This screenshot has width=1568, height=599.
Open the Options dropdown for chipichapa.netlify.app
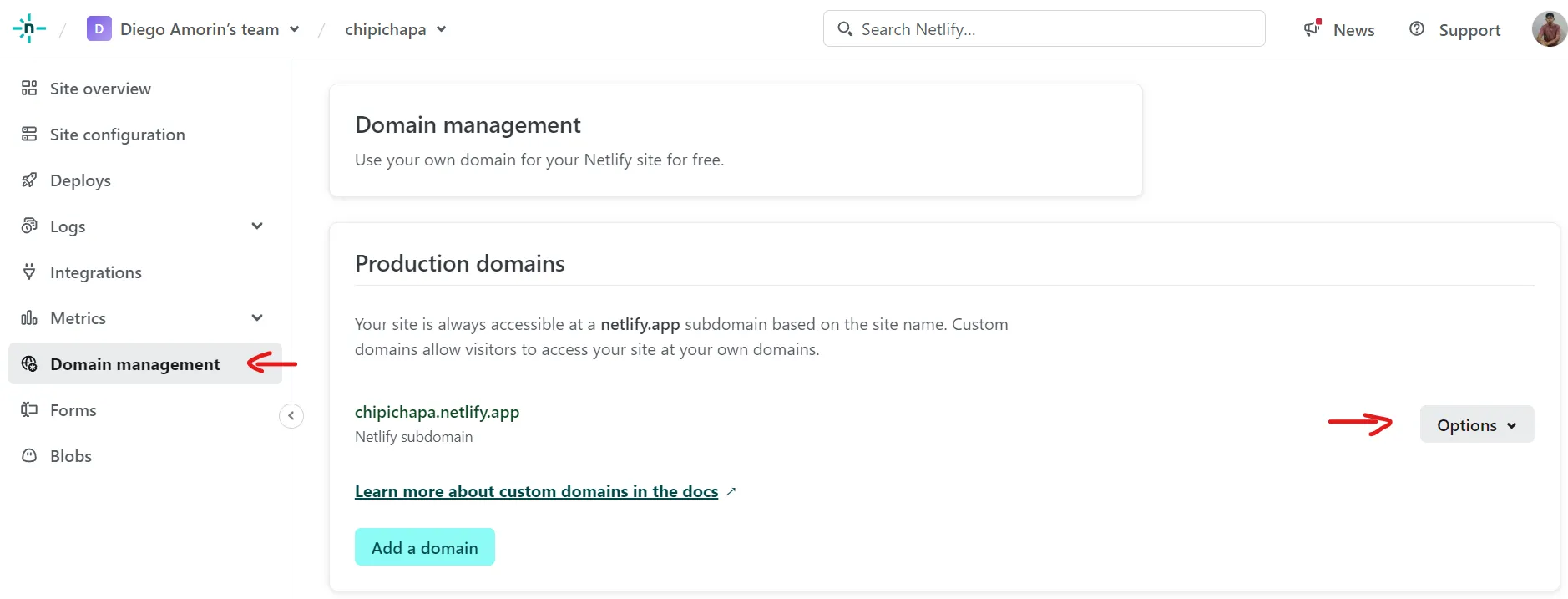pos(1476,424)
